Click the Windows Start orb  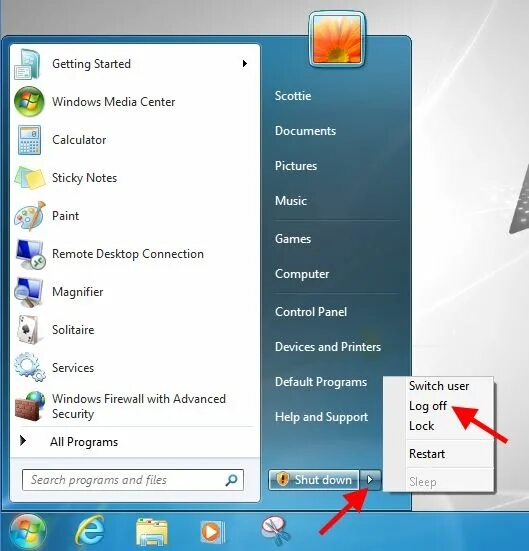28,531
